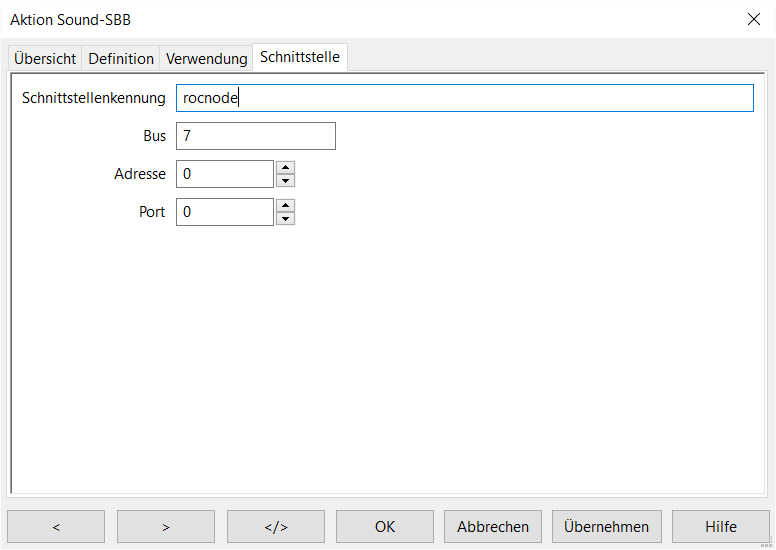Decrease the Adresse value with down arrow
The height and width of the screenshot is (550, 776).
[x=285, y=181]
